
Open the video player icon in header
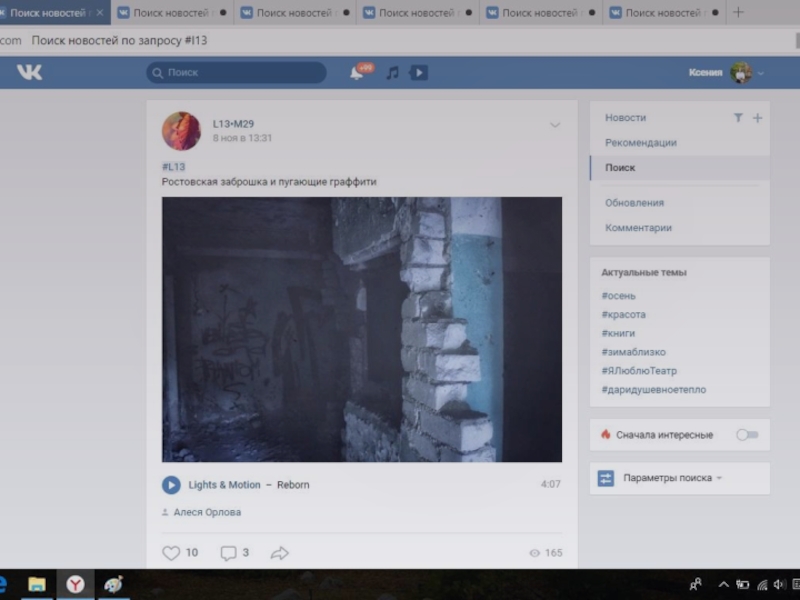pyautogui.click(x=419, y=73)
